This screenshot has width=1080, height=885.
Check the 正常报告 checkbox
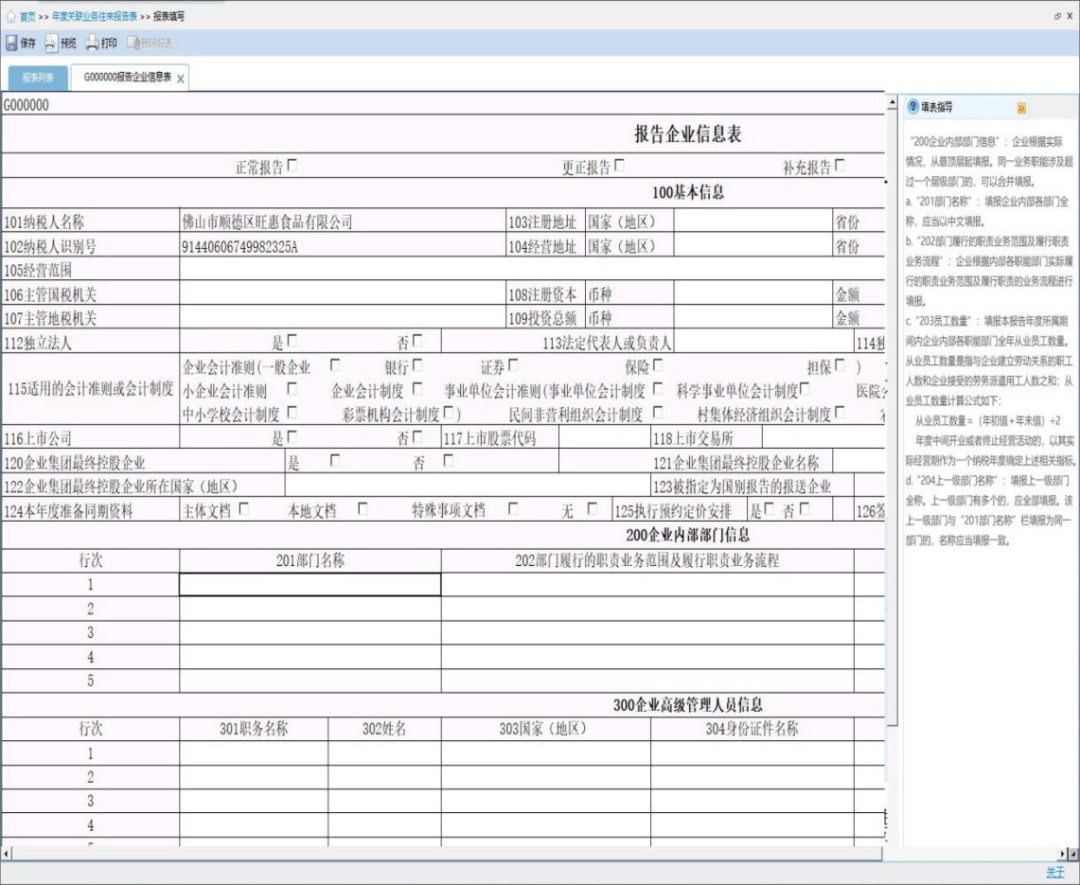(292, 165)
